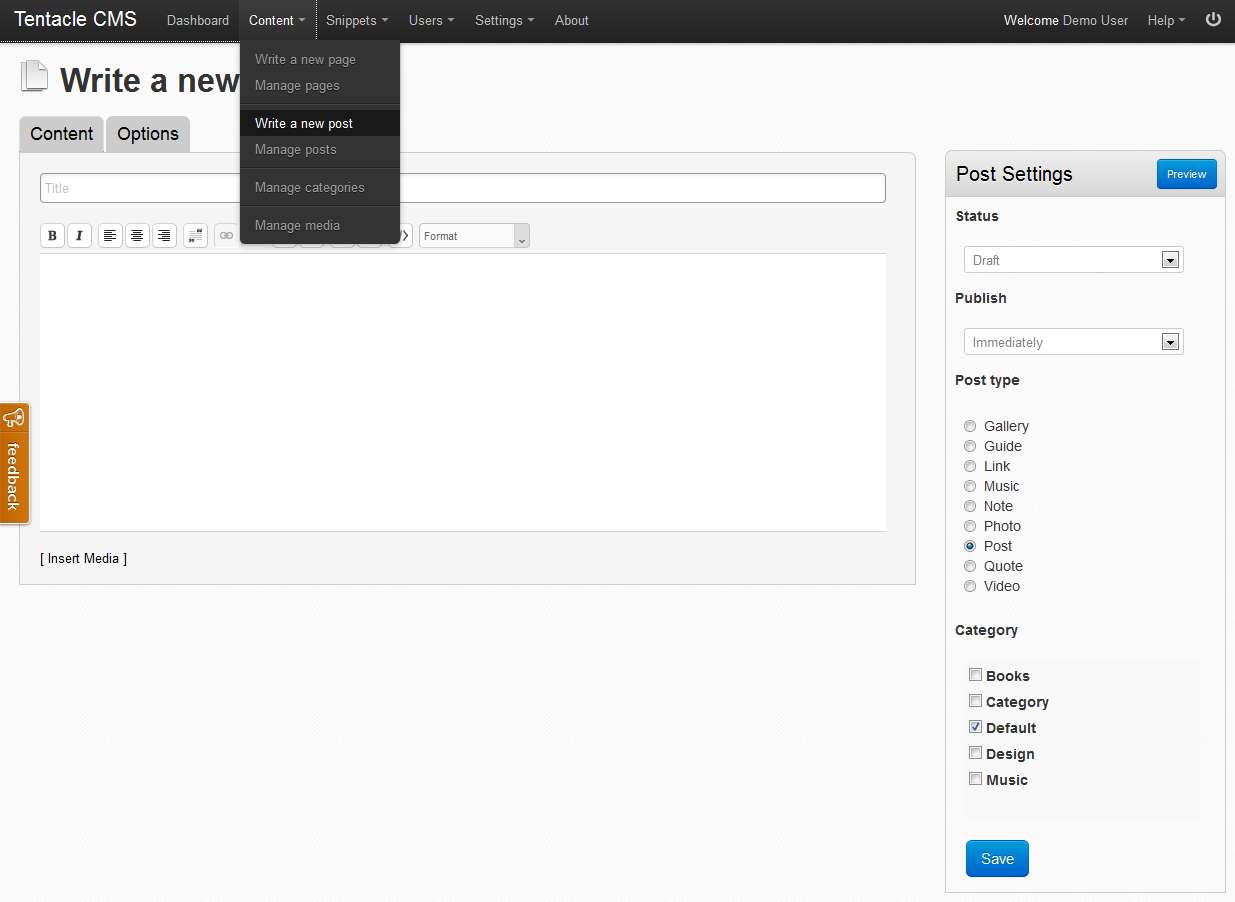Viewport: 1235px width, 902px height.
Task: Center align text in the editor
Action: 137,236
